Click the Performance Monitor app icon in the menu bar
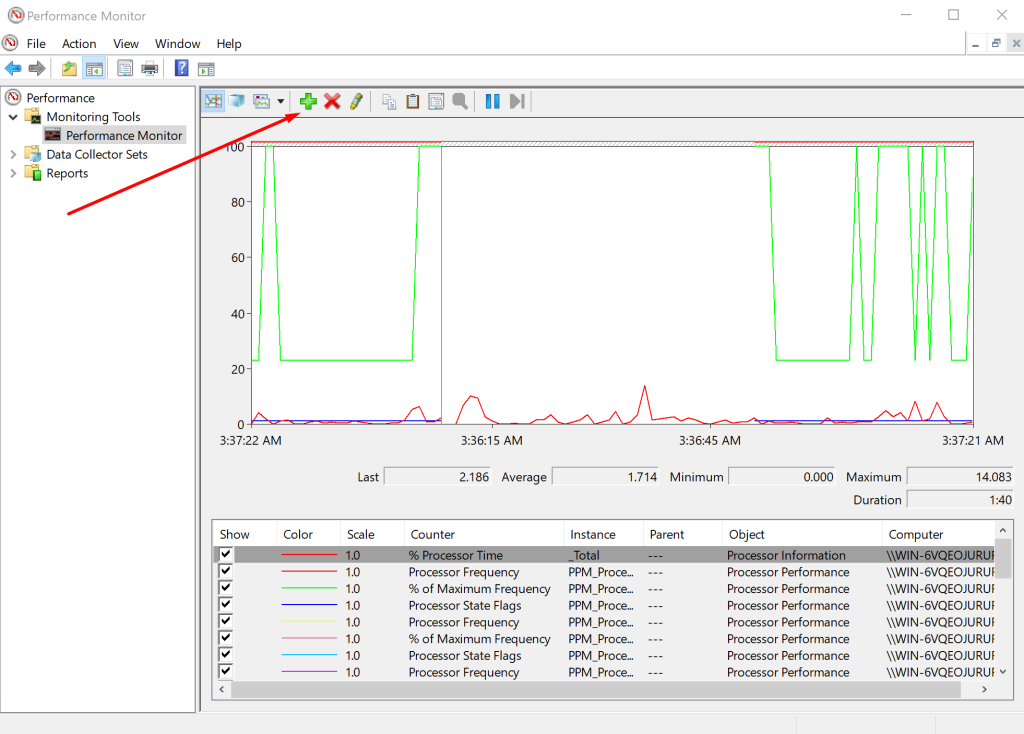 pos(10,43)
